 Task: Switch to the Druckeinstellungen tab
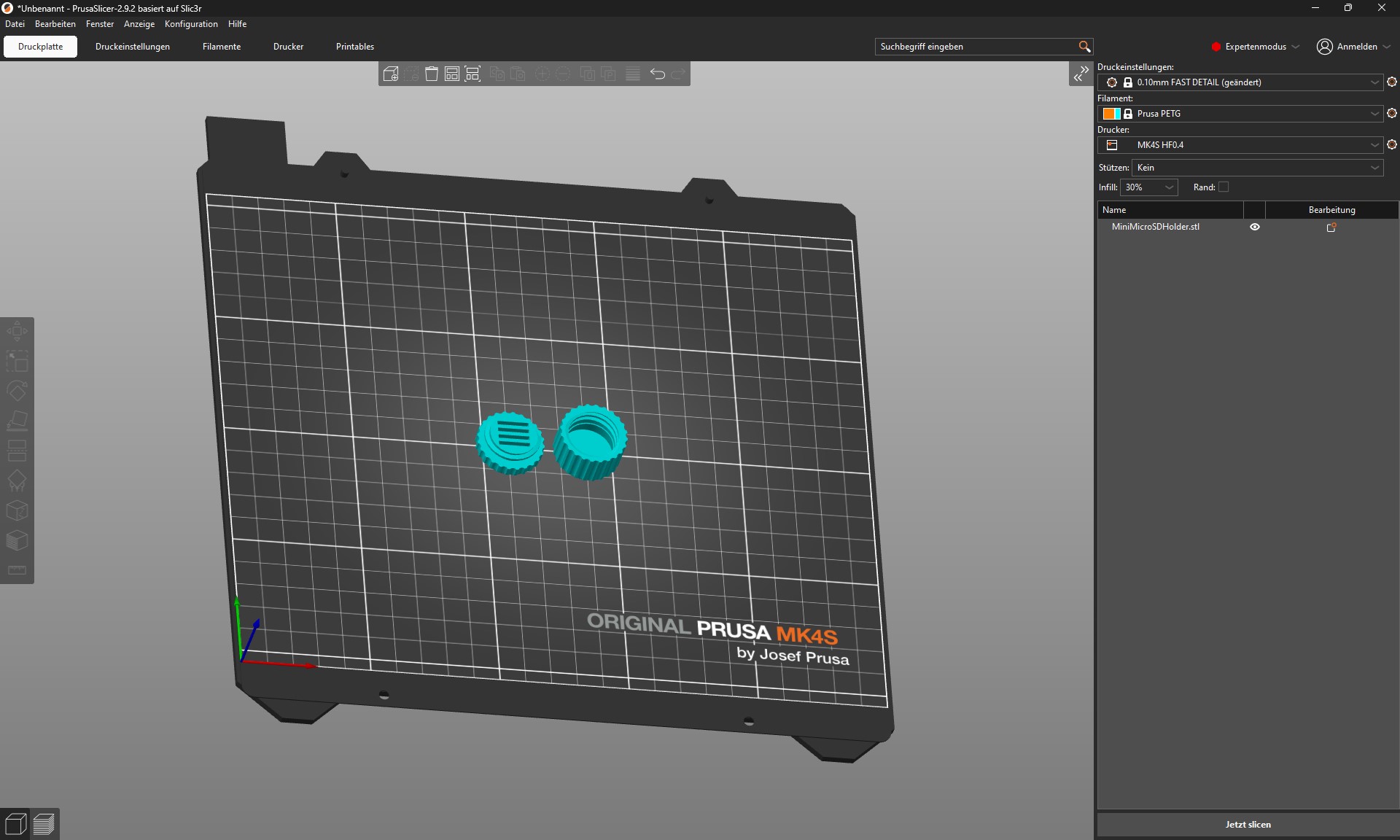[x=133, y=47]
